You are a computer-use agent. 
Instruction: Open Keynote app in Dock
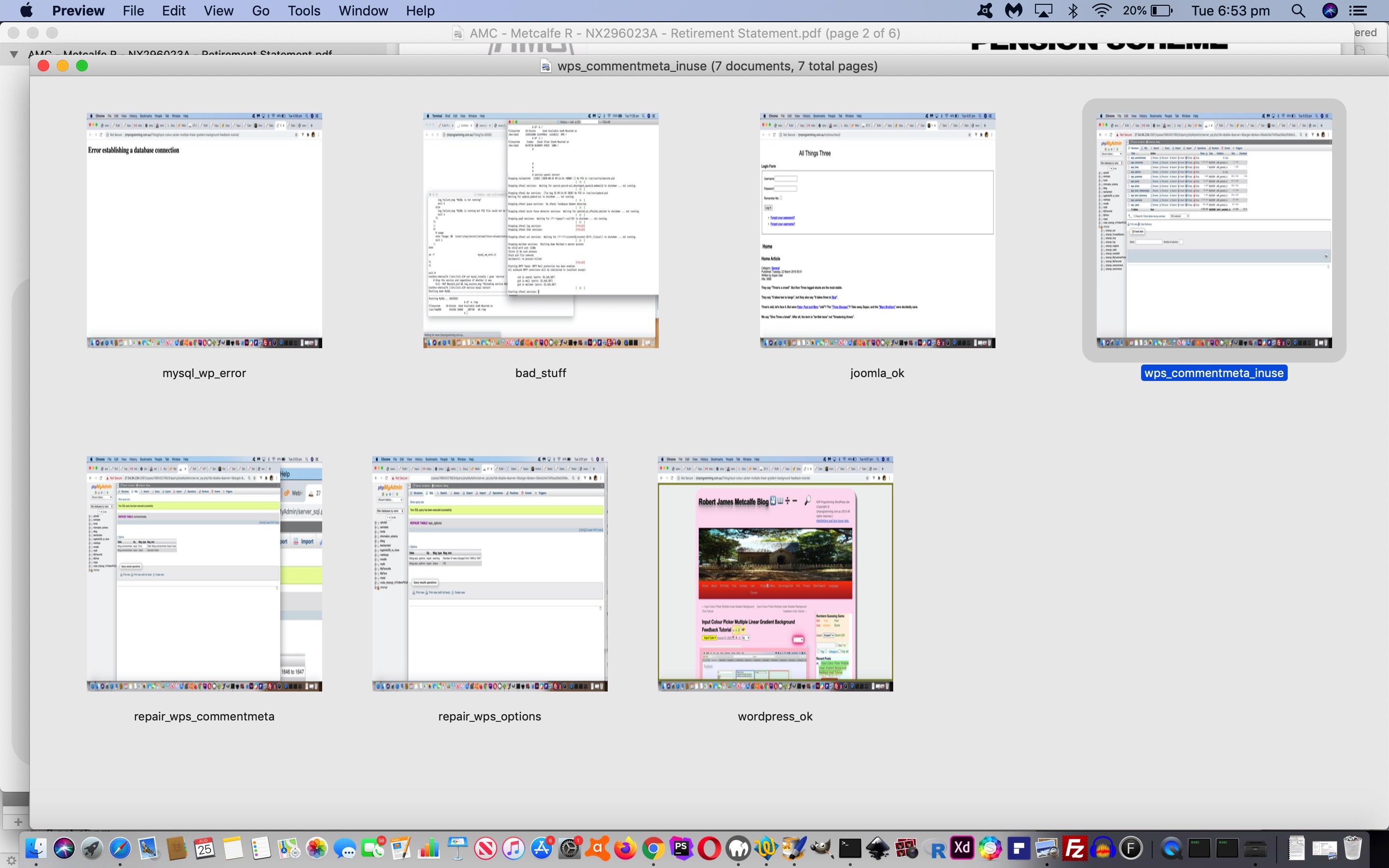point(457,848)
